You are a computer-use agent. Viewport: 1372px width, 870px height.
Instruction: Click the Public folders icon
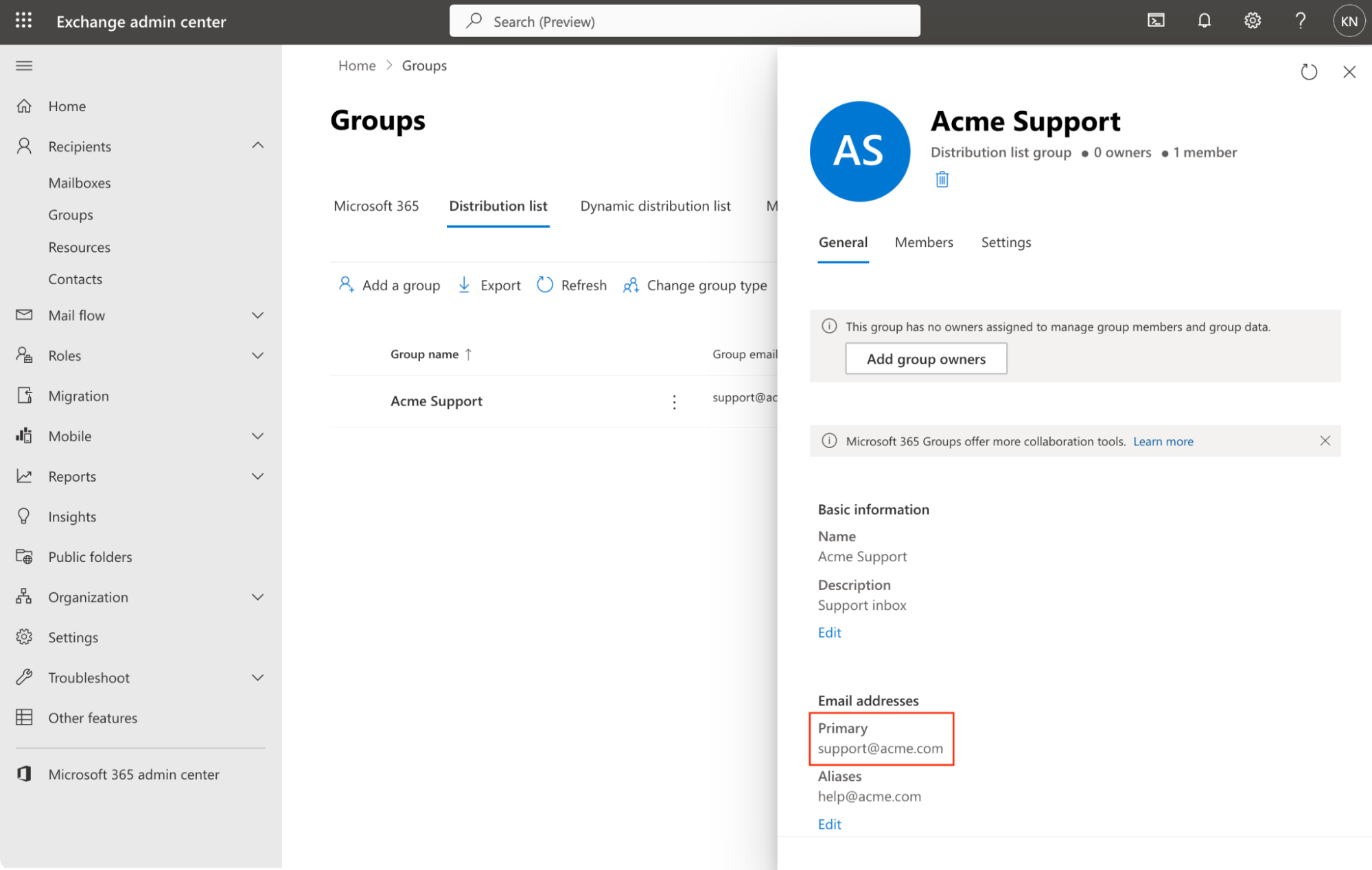(x=24, y=556)
